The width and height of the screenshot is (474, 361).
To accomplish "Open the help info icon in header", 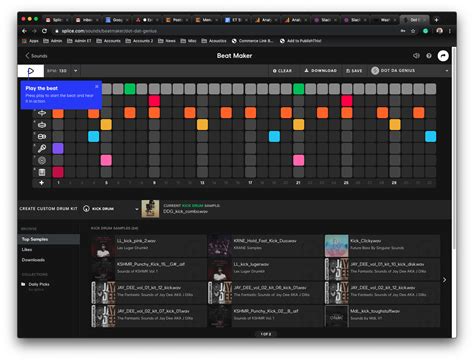I will pos(429,56).
